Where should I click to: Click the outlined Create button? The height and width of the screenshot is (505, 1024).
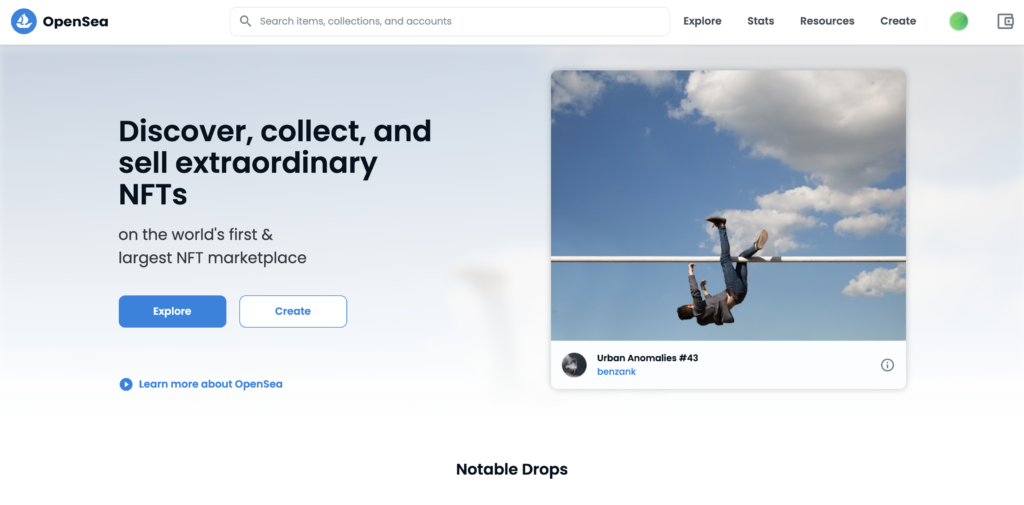pyautogui.click(x=293, y=311)
